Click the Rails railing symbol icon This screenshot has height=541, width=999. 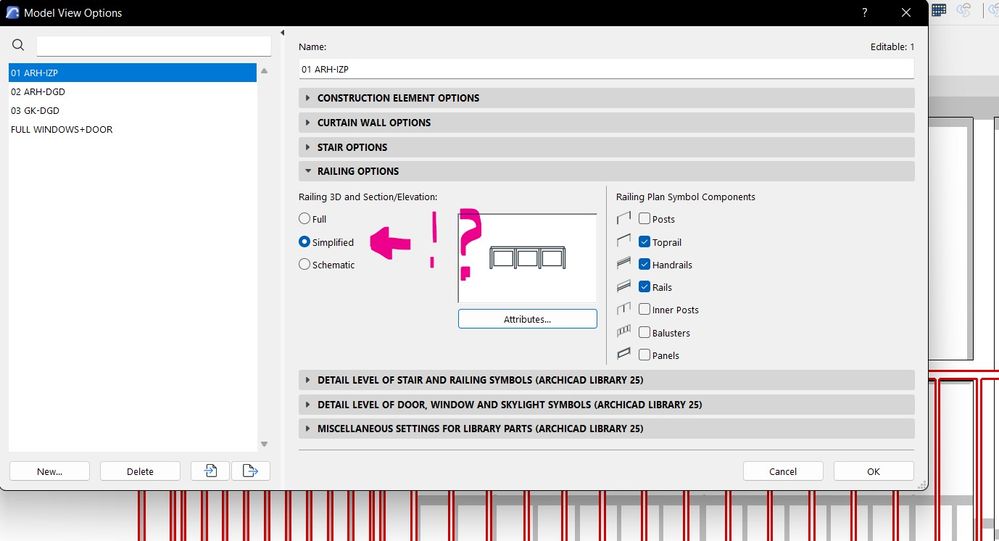coord(624,287)
